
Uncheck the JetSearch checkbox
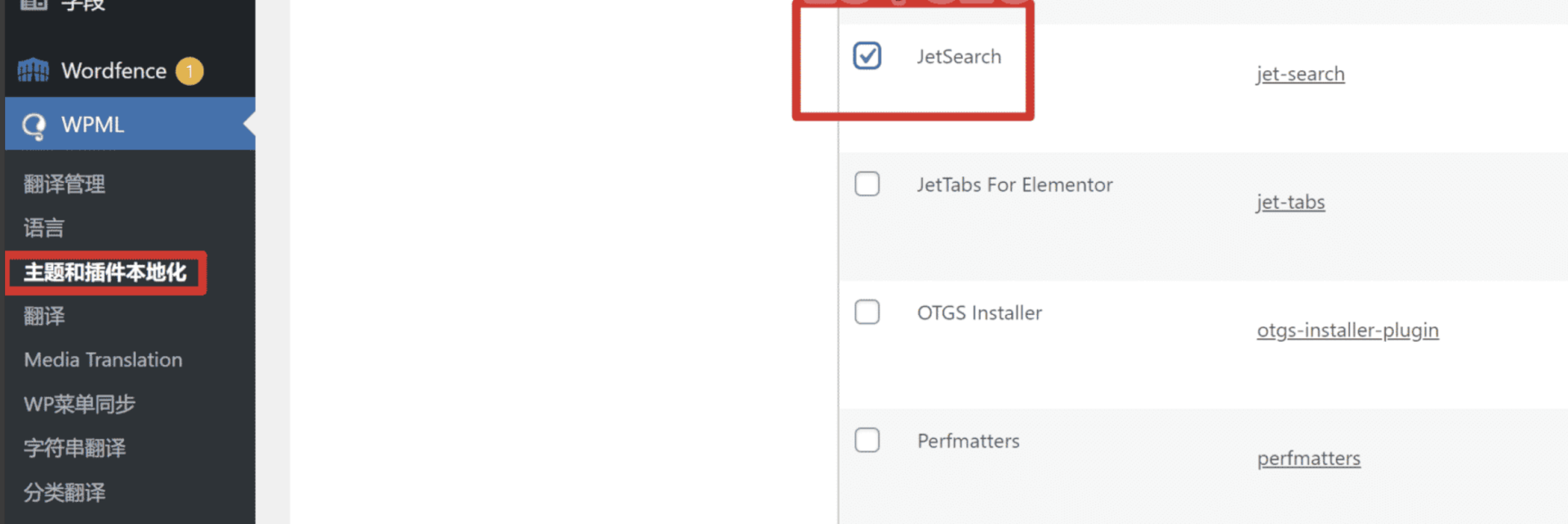pyautogui.click(x=866, y=56)
